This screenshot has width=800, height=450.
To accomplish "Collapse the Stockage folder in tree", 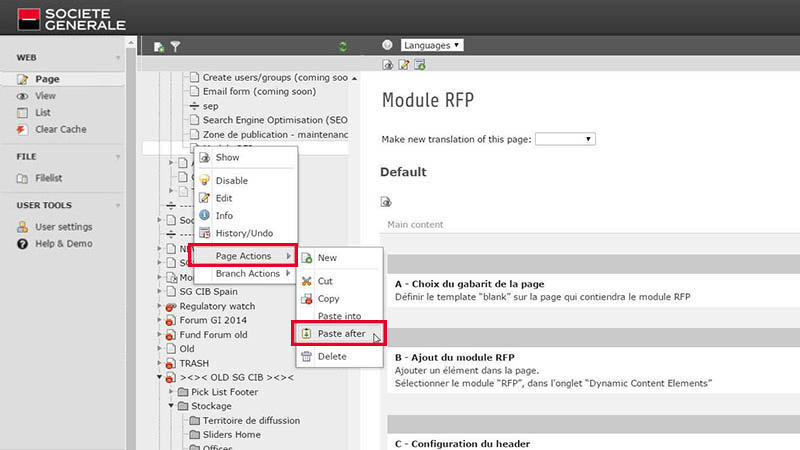I will pyautogui.click(x=171, y=406).
